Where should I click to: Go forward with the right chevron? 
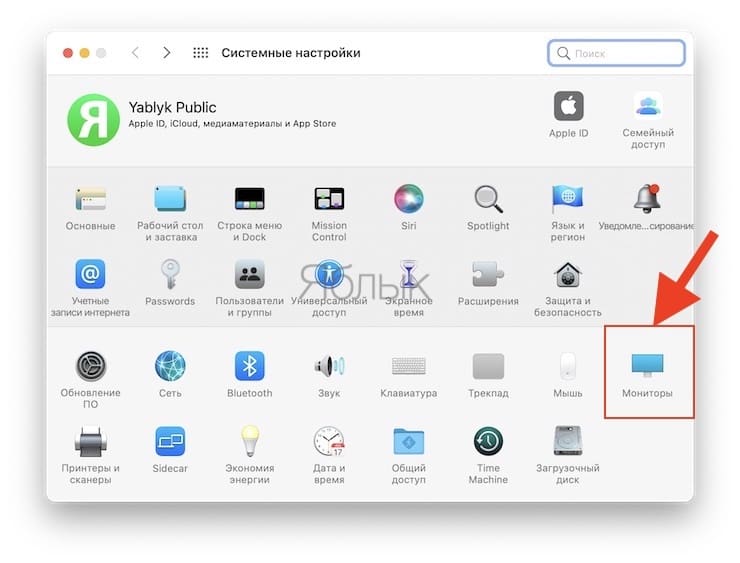point(166,53)
